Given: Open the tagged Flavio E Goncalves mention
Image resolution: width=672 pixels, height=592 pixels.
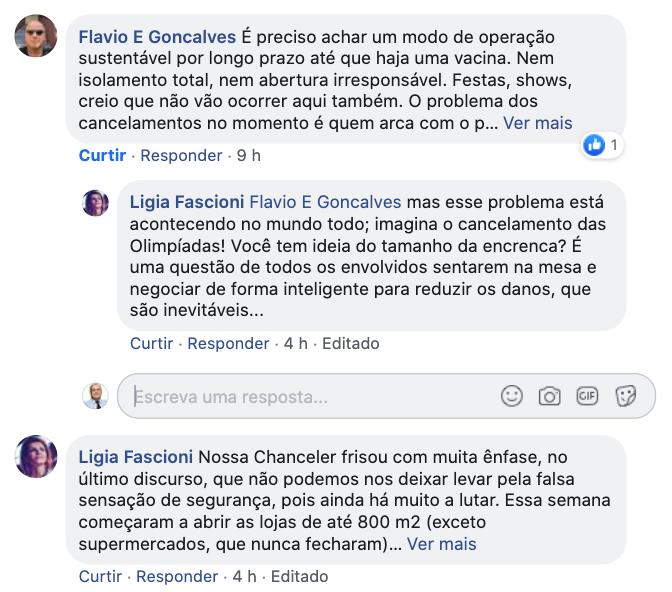Looking at the screenshot, I should [325, 201].
